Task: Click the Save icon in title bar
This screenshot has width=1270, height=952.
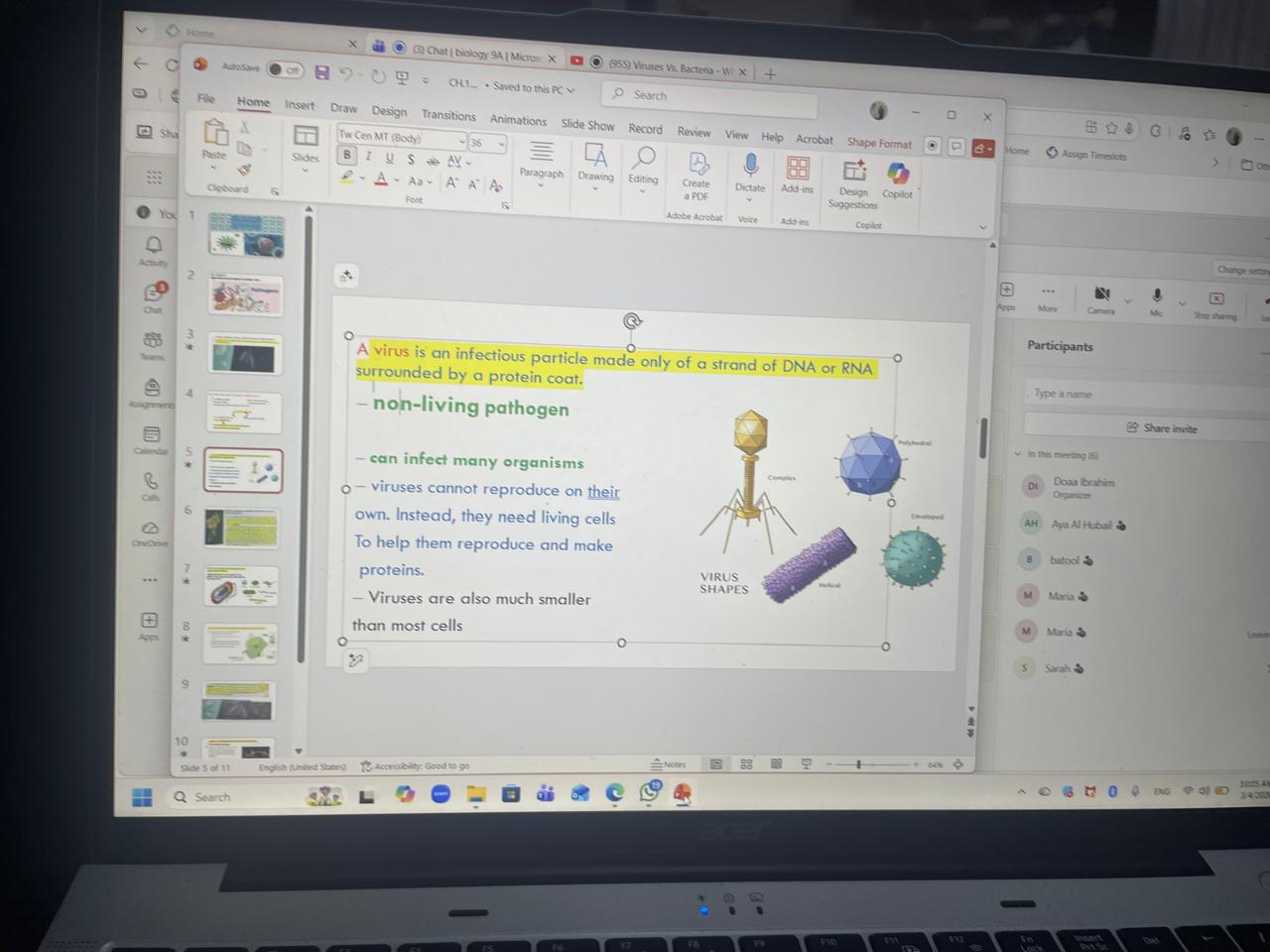Action: point(321,72)
